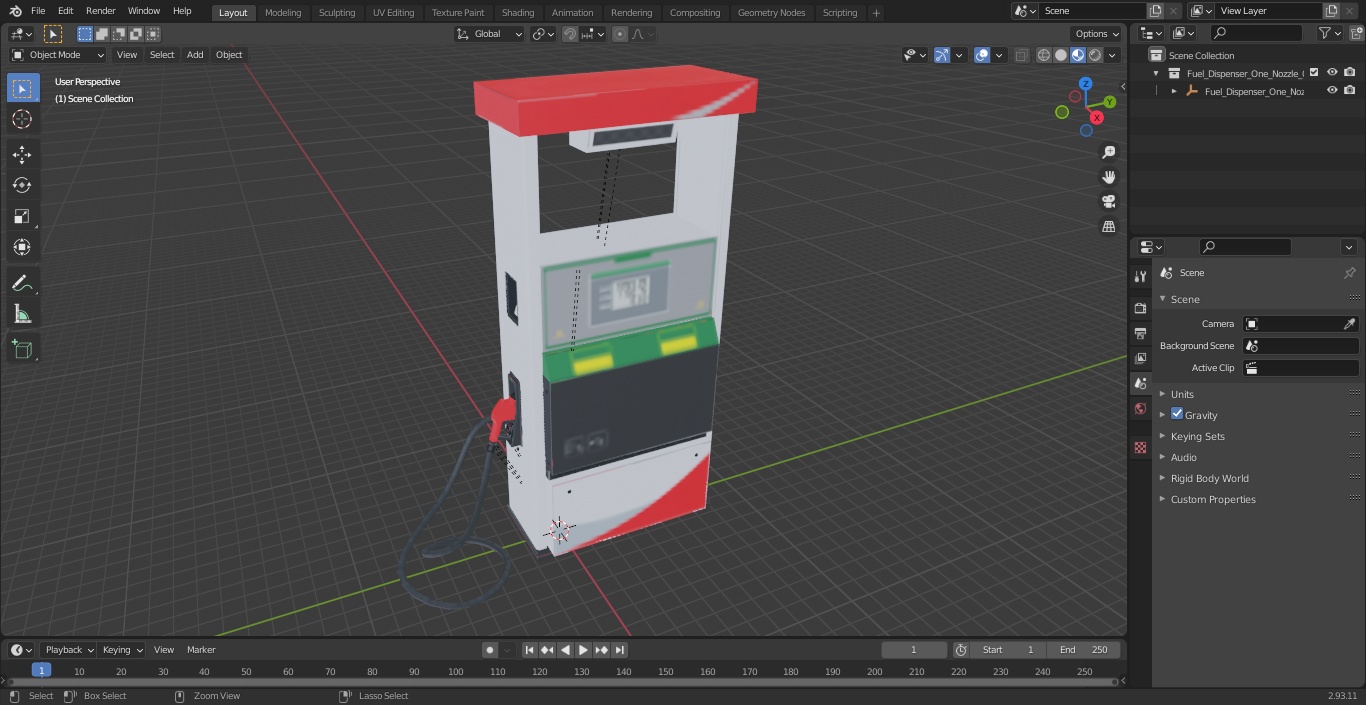Activate the Rotate tool
The height and width of the screenshot is (705, 1366).
22,185
